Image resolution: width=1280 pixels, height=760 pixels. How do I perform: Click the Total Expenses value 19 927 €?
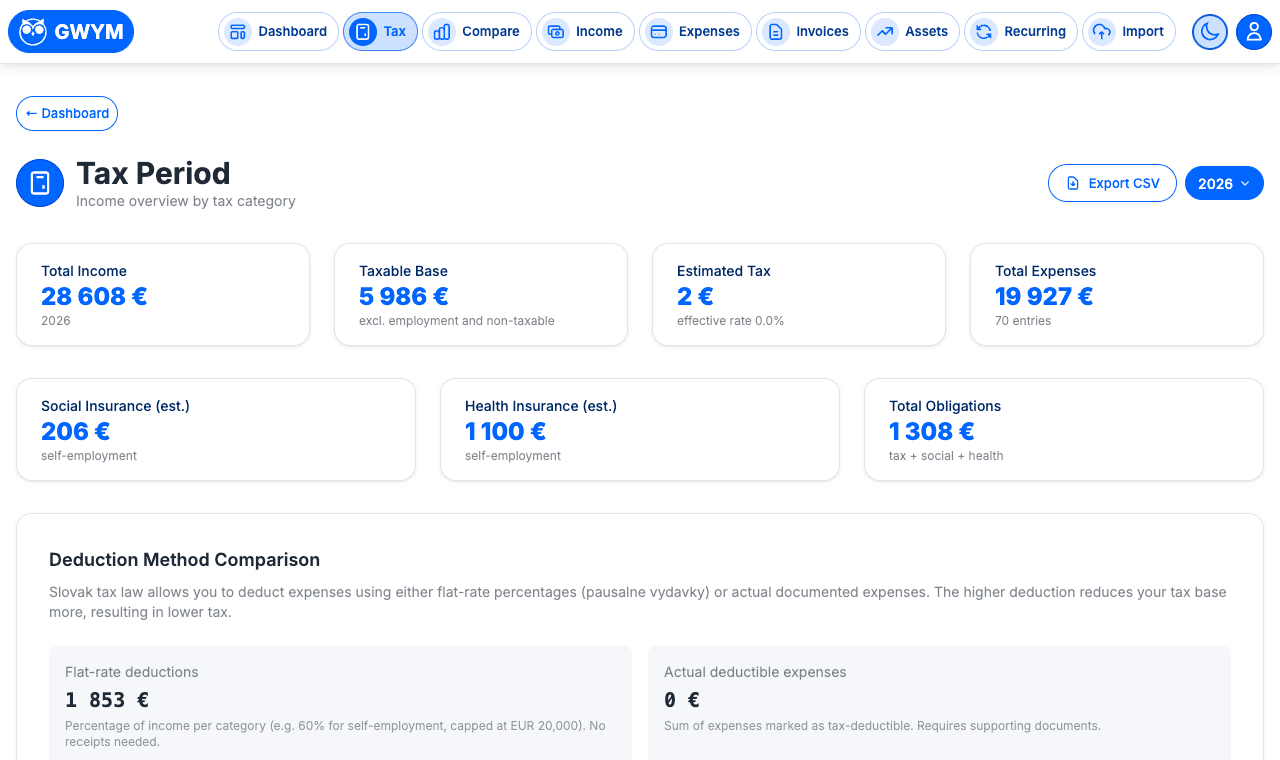1044,297
